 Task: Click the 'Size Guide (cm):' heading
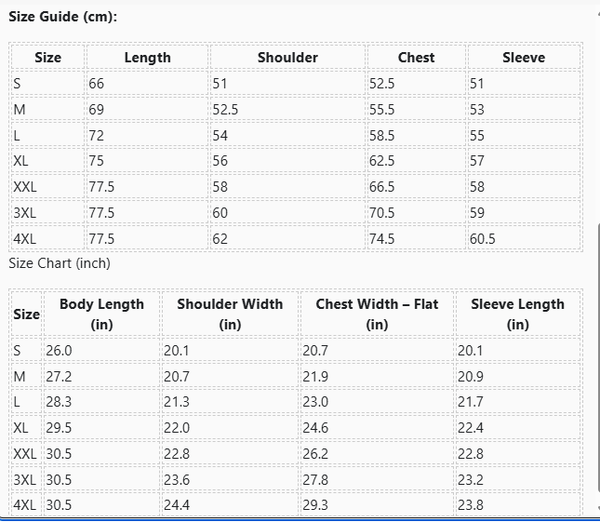point(63,18)
